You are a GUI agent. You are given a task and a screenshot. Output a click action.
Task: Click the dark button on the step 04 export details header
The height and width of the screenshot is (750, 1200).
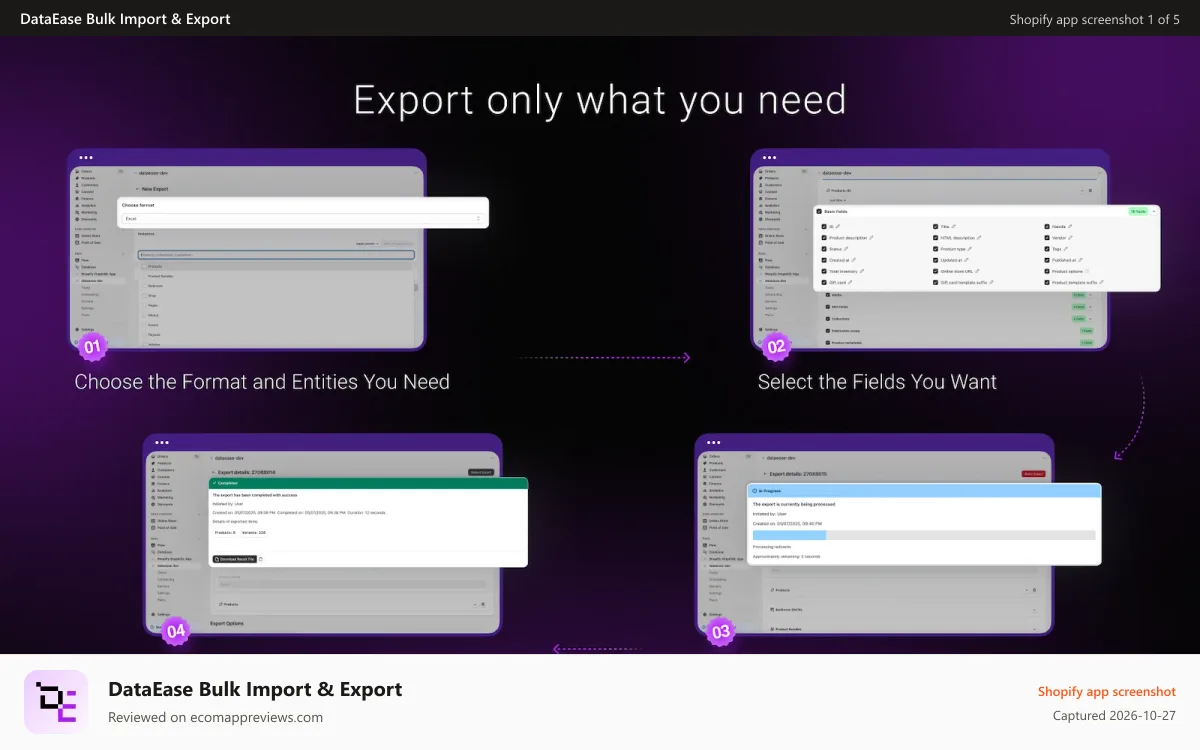[x=481, y=472]
